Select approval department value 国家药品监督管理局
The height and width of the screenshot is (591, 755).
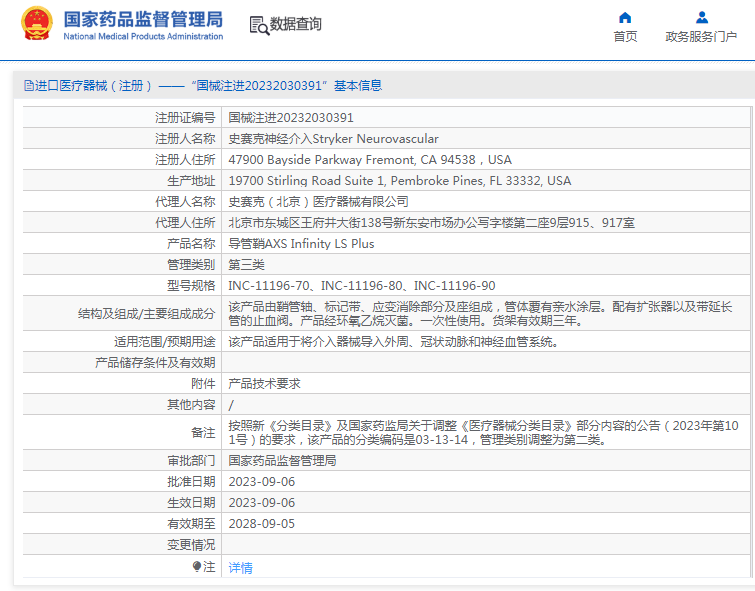point(282,461)
